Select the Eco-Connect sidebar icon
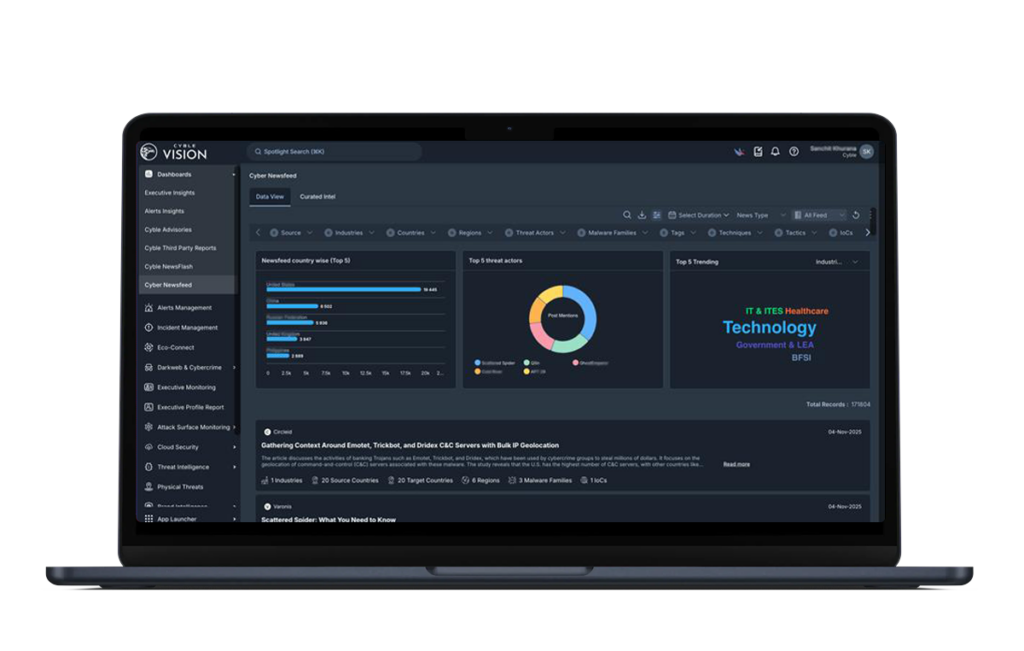Image resolution: width=1024 pixels, height=651 pixels. 148,347
